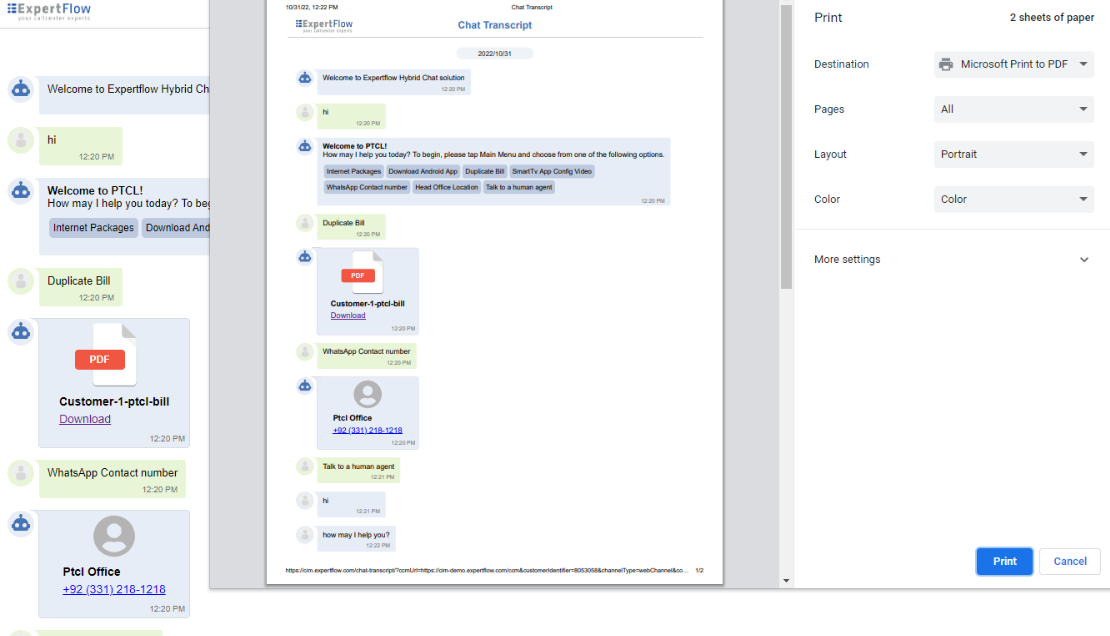Open the Pages dropdown set to All

(1013, 109)
